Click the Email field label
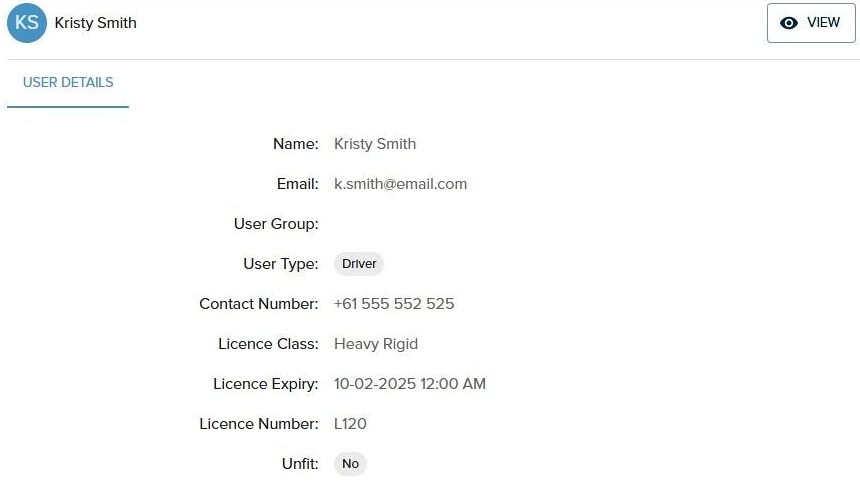This screenshot has height=481, width=860. pyautogui.click(x=297, y=184)
